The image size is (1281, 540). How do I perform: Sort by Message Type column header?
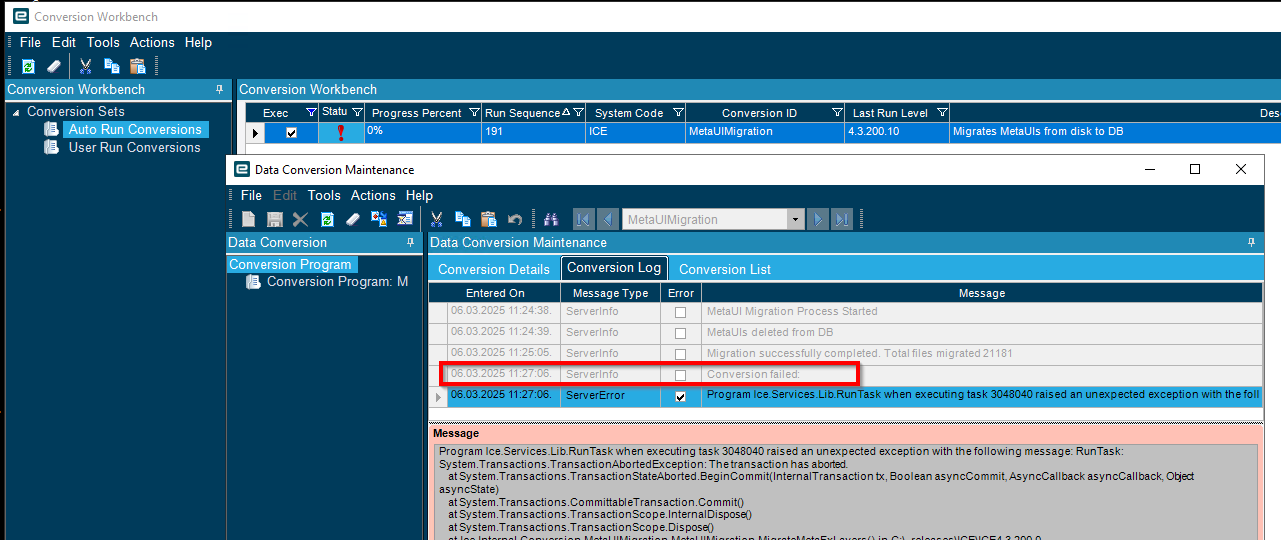pos(610,293)
